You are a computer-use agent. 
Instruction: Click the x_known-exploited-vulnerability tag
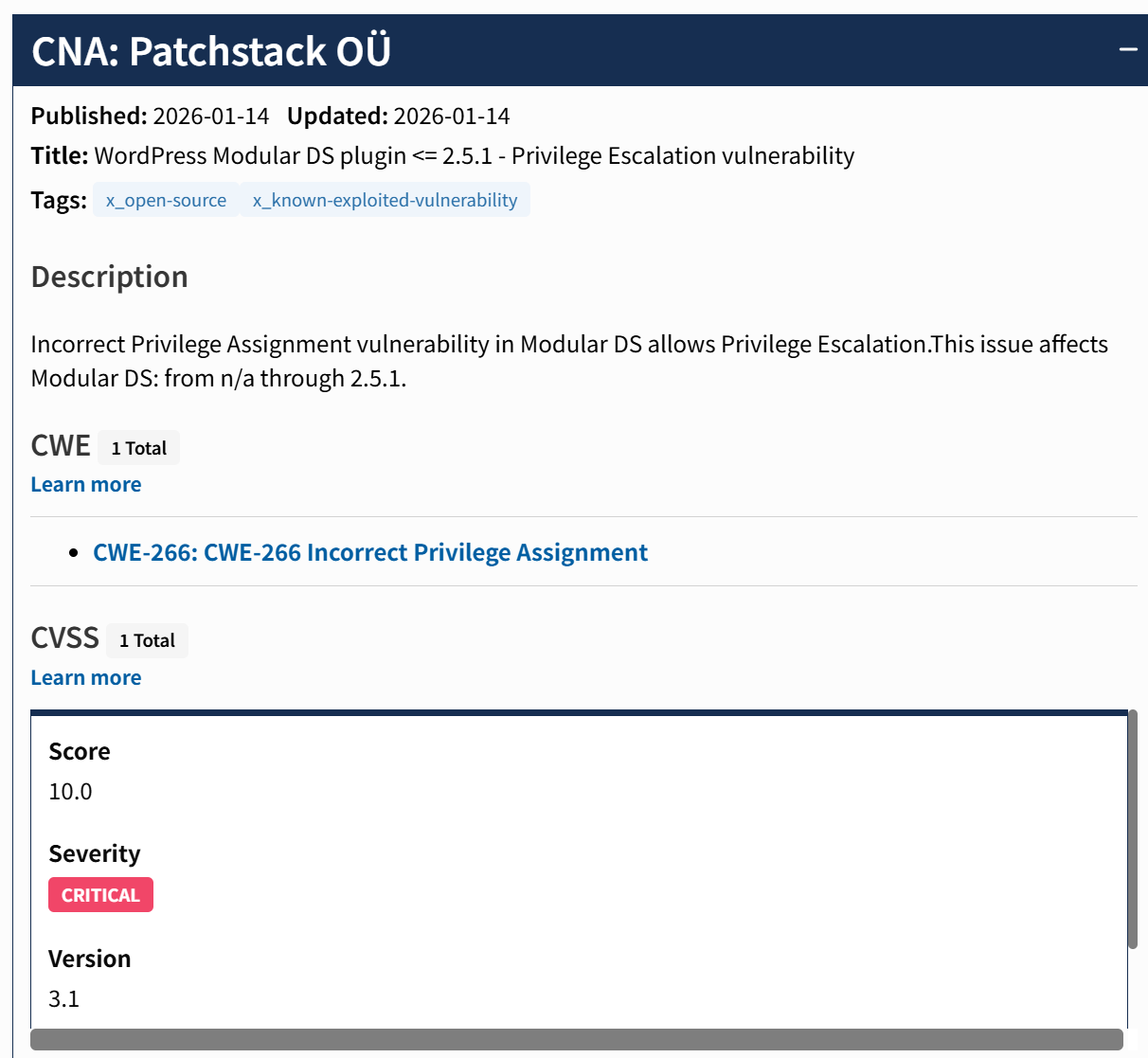tap(385, 200)
